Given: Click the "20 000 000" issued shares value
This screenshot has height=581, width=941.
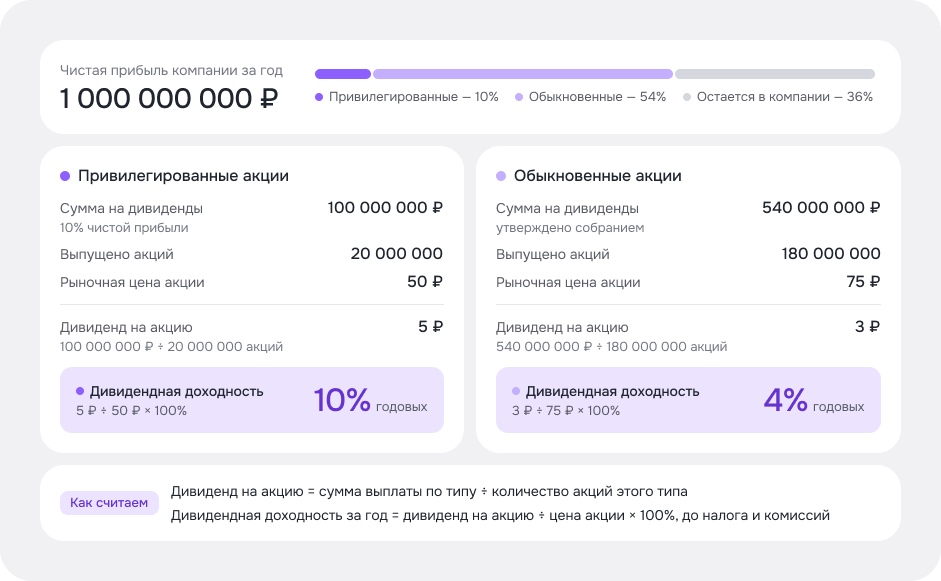Looking at the screenshot, I should pyautogui.click(x=397, y=254).
